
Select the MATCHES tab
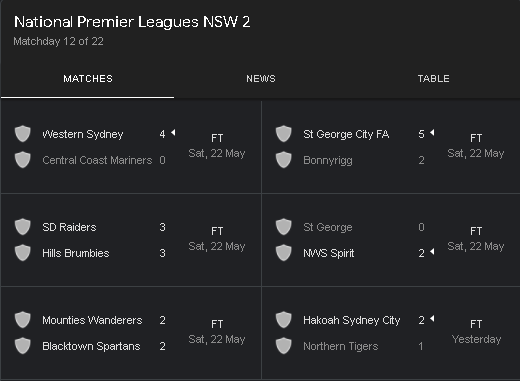click(x=88, y=79)
